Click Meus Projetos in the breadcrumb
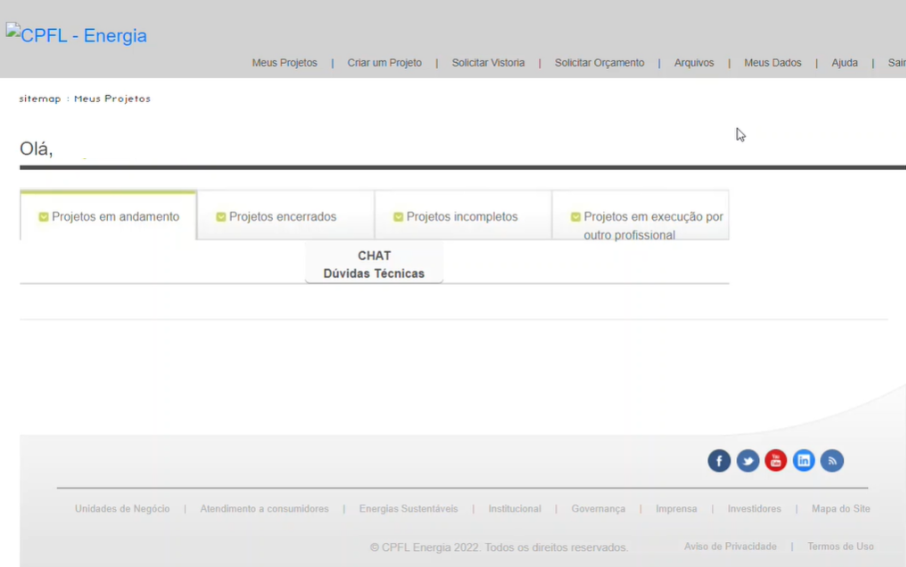906x567 pixels. 112,99
